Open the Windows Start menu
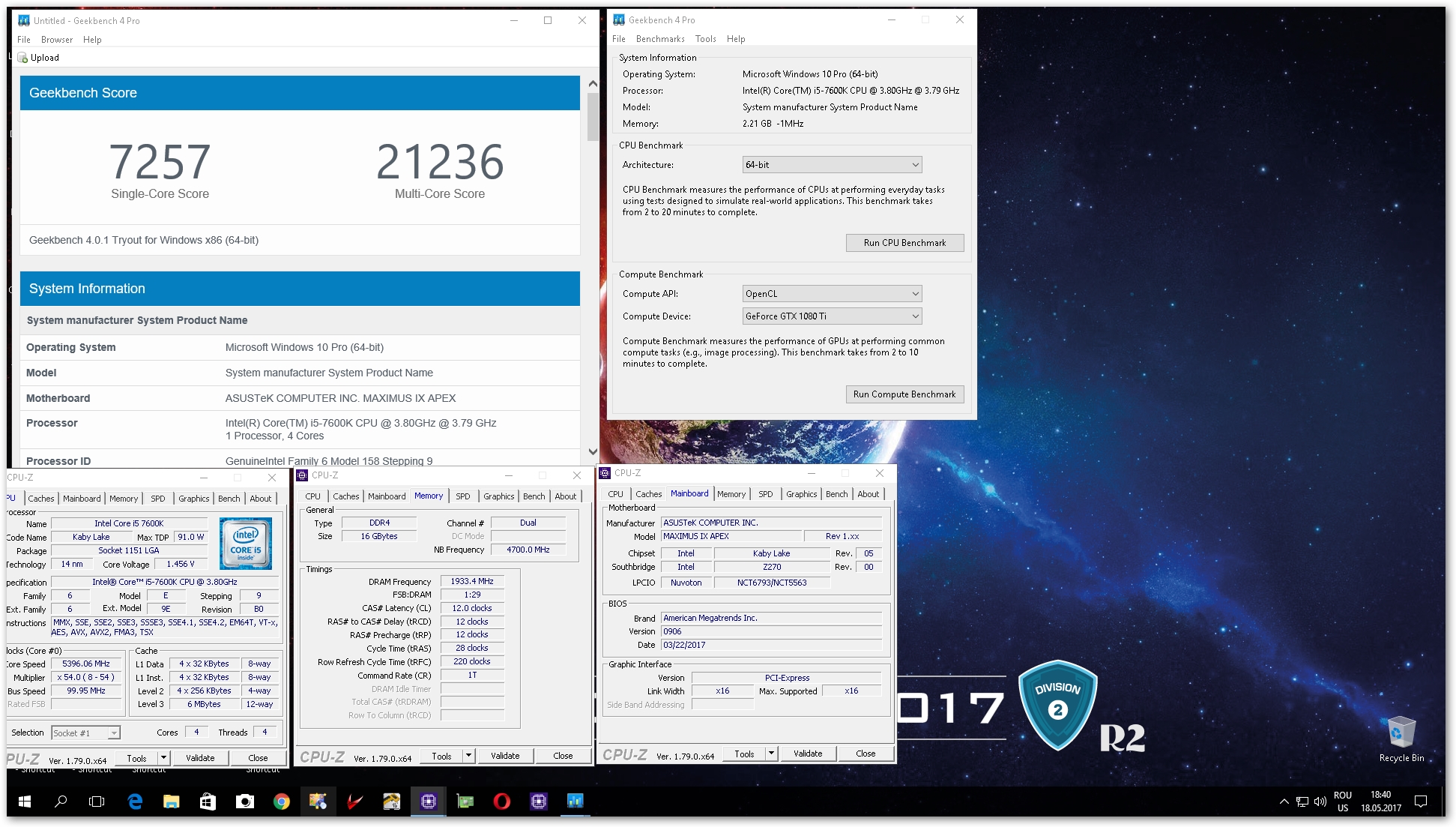Viewport: 1456px width, 827px height. coord(24,802)
